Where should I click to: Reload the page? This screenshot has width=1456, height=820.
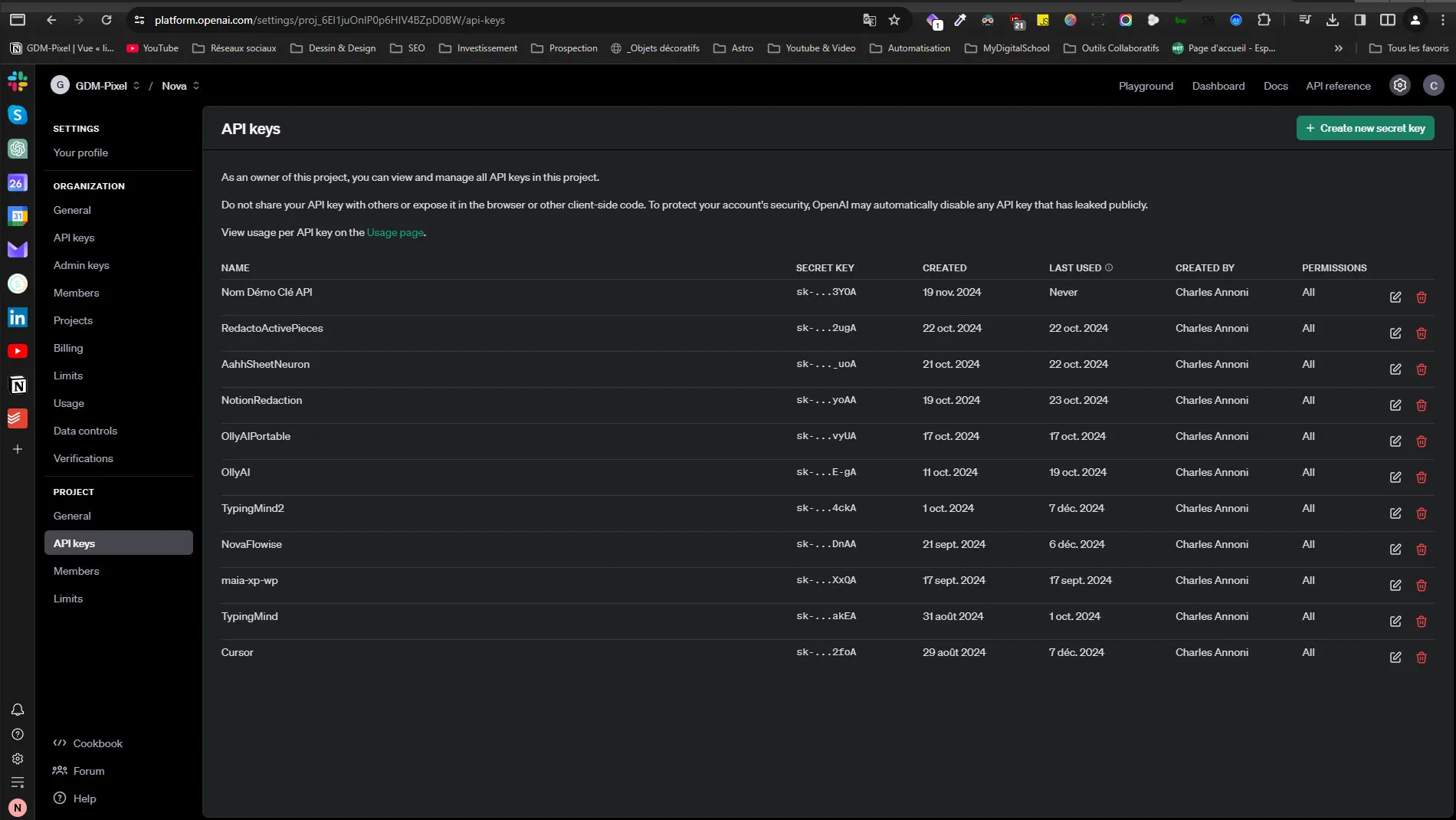click(107, 20)
